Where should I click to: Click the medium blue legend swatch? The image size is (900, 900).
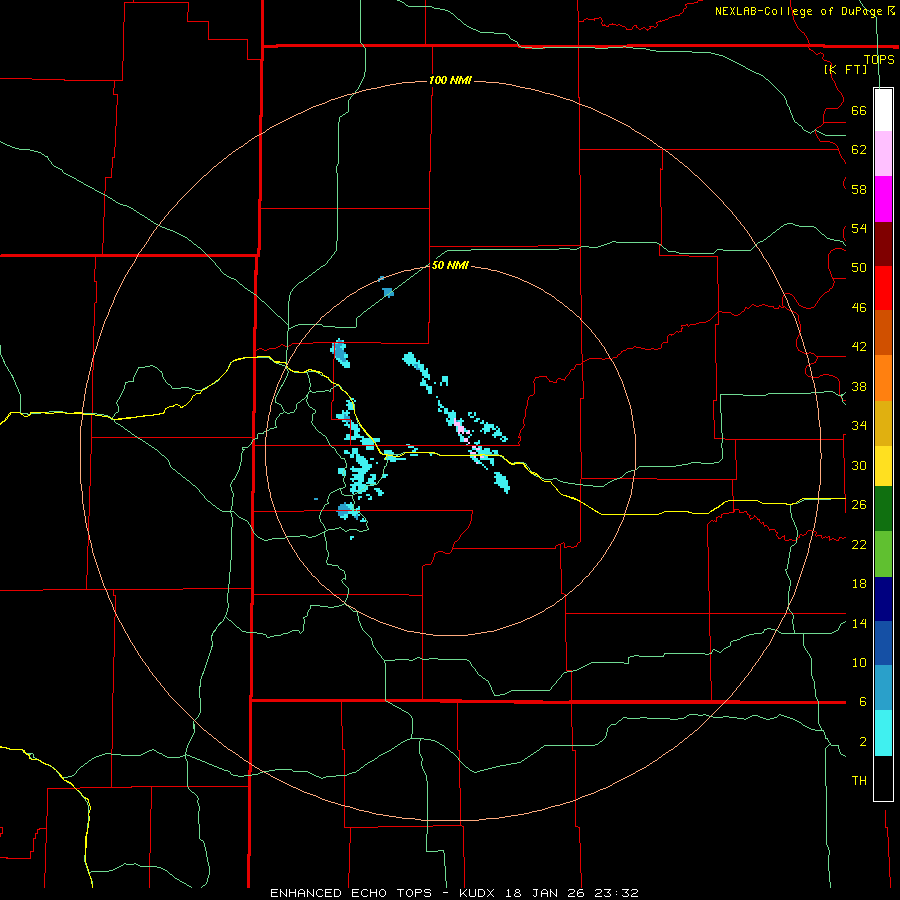coord(883,643)
